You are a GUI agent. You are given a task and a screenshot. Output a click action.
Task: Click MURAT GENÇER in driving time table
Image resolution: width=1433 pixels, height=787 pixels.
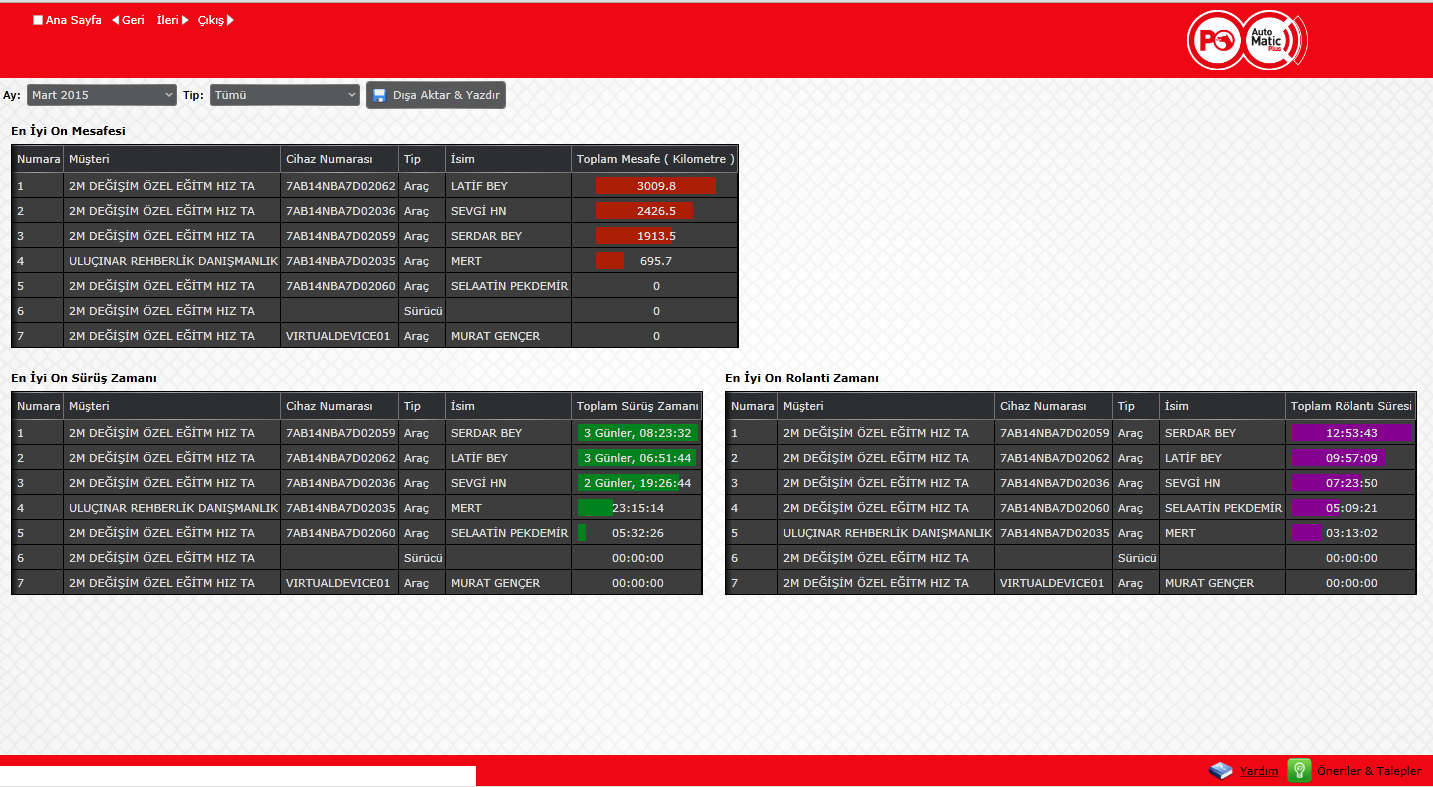click(495, 583)
